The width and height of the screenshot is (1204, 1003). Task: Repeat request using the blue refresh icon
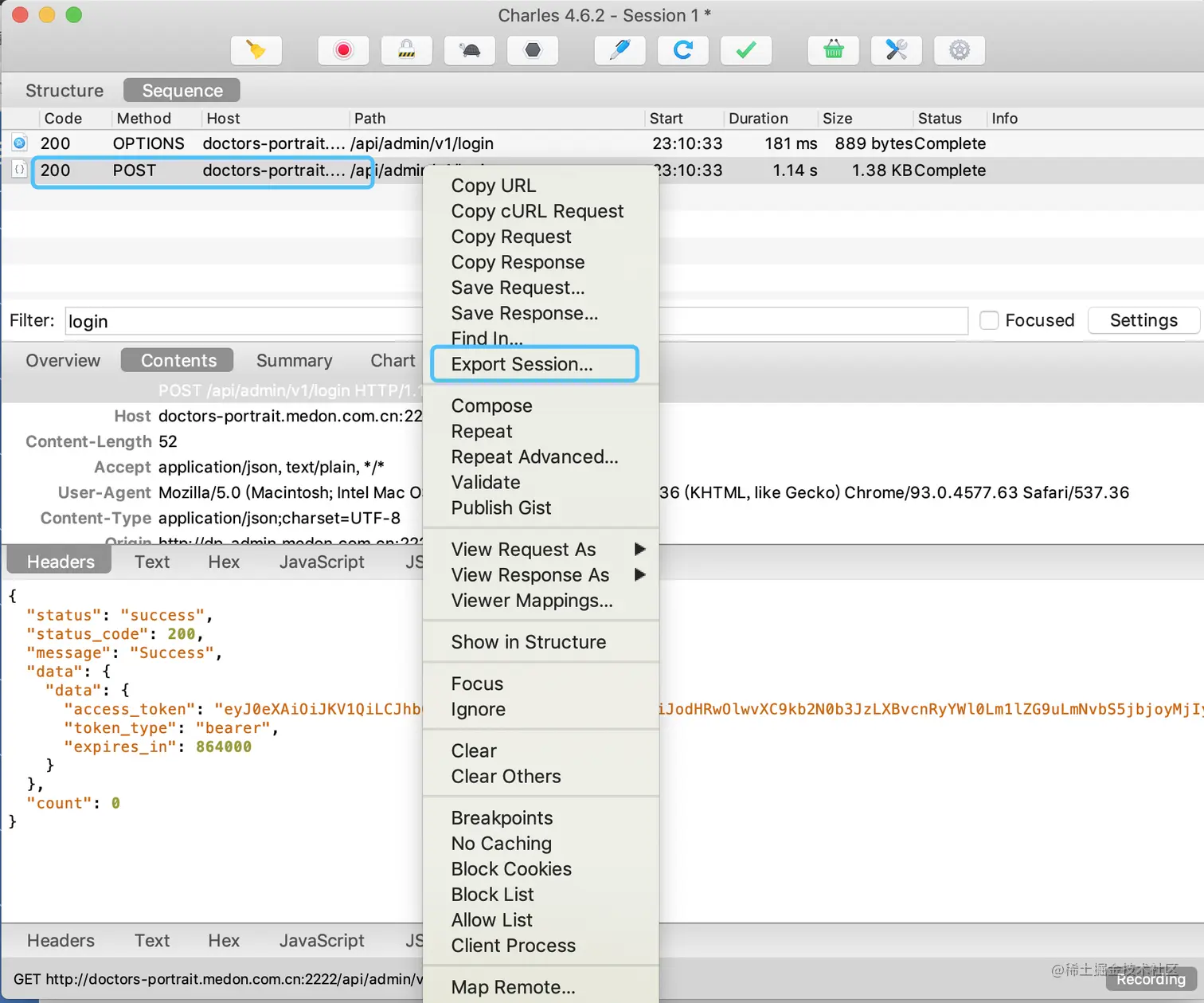(x=682, y=51)
